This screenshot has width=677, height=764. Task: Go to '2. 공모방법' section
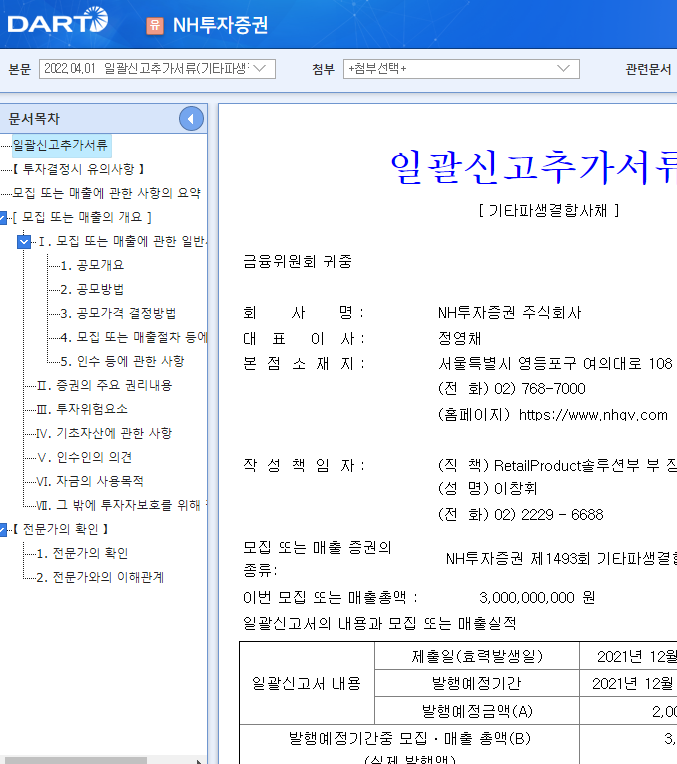click(92, 289)
